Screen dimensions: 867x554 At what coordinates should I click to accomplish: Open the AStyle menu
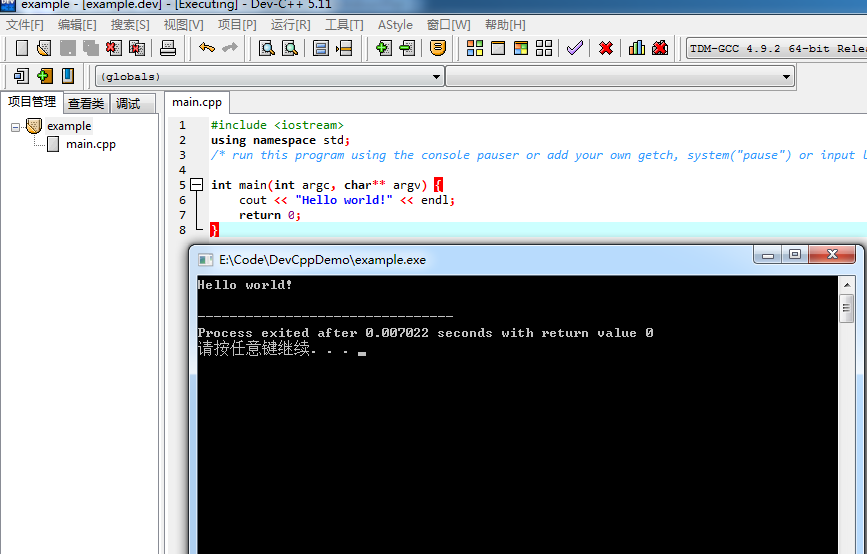click(x=395, y=25)
